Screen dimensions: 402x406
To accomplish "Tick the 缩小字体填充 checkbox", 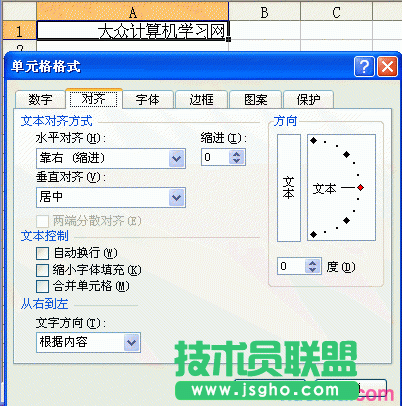I will tap(42, 270).
